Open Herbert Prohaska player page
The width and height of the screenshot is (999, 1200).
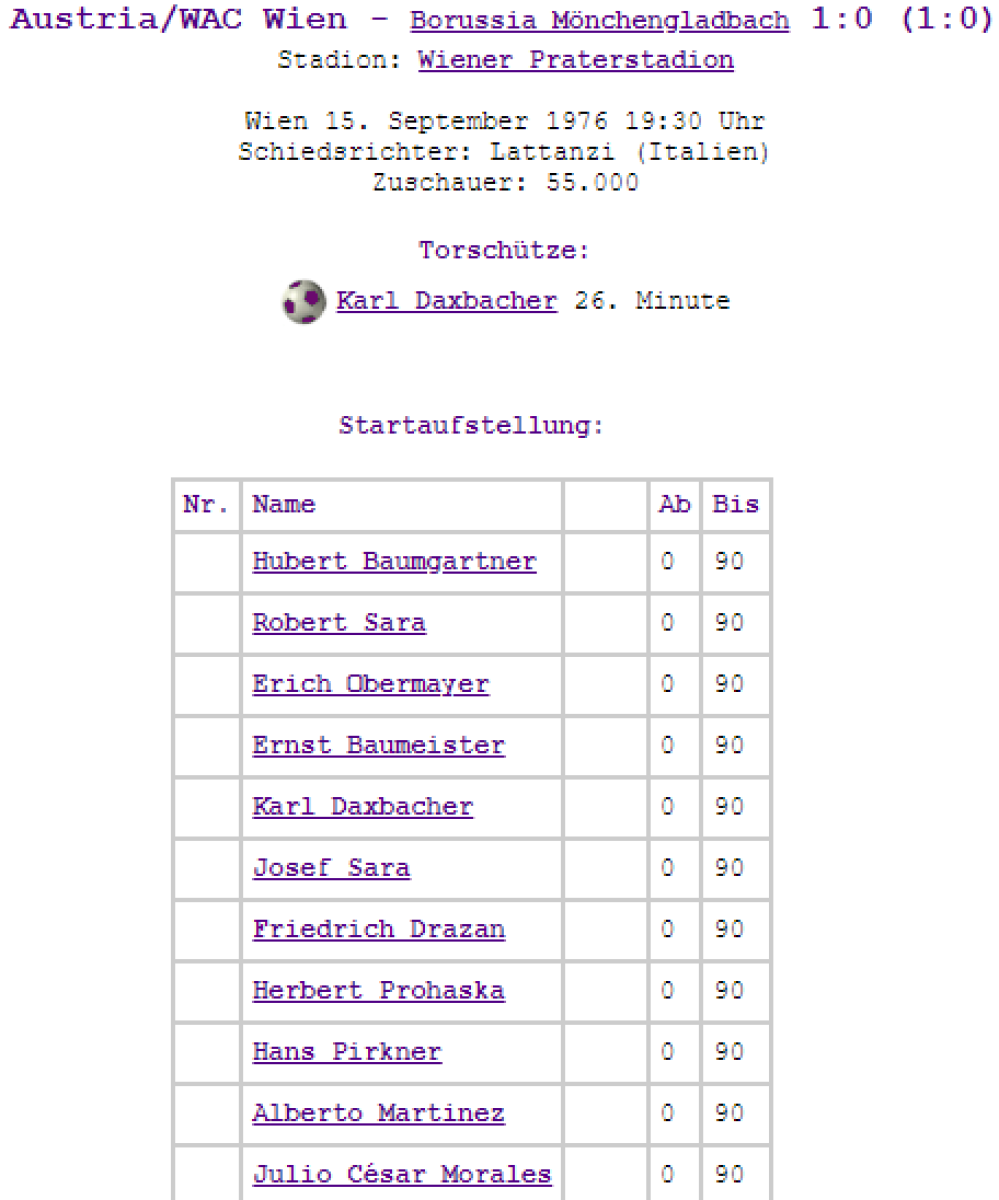pyautogui.click(x=379, y=990)
